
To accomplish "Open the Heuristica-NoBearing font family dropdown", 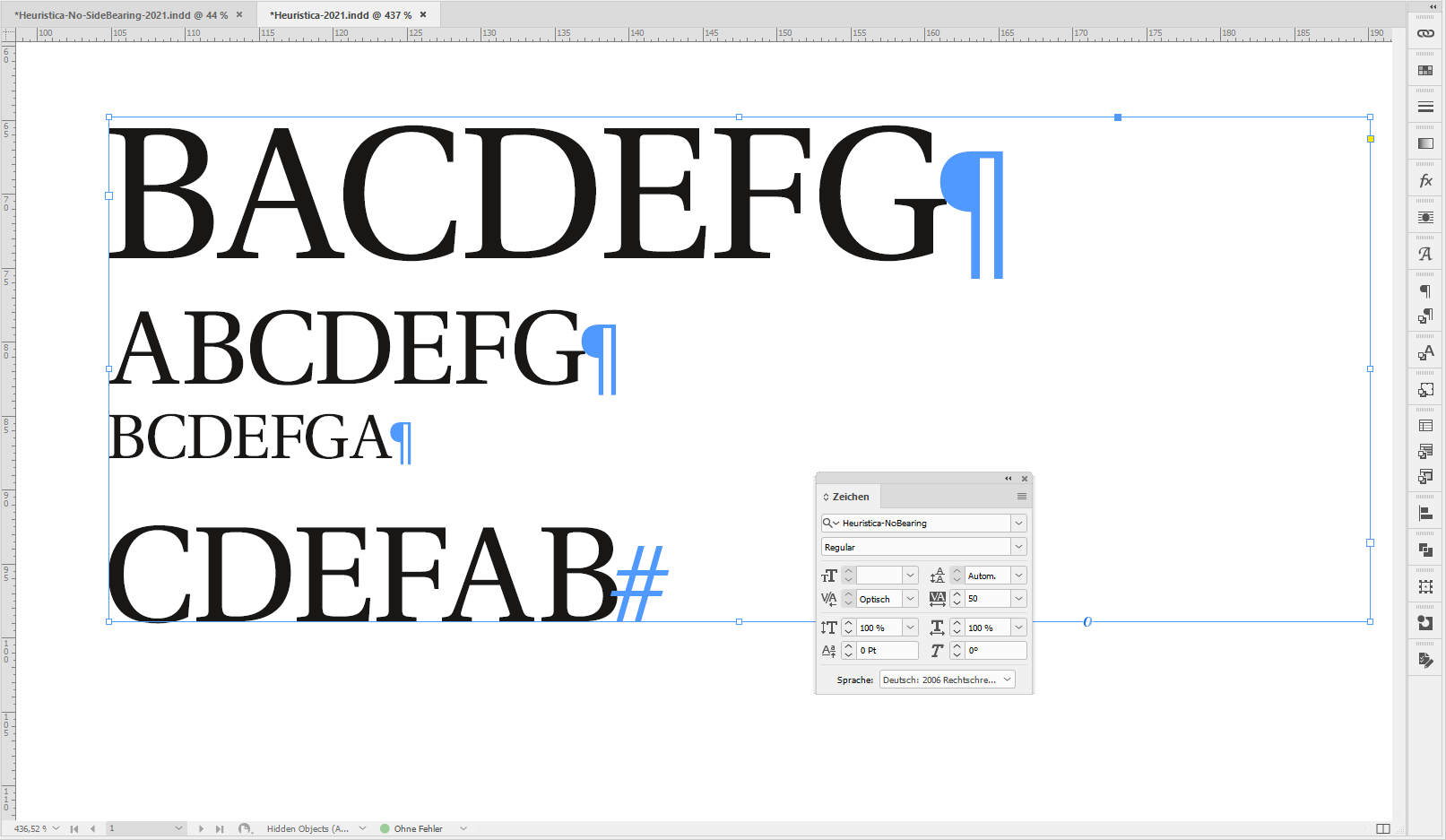I will [1018, 523].
